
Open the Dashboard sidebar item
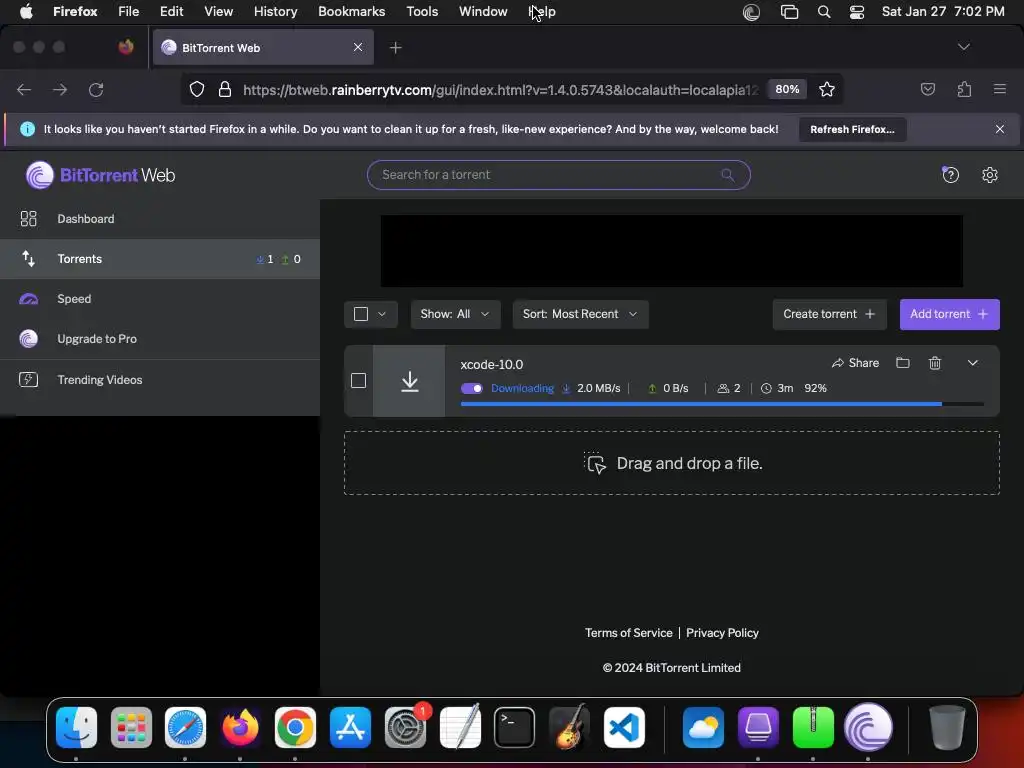coord(159,219)
